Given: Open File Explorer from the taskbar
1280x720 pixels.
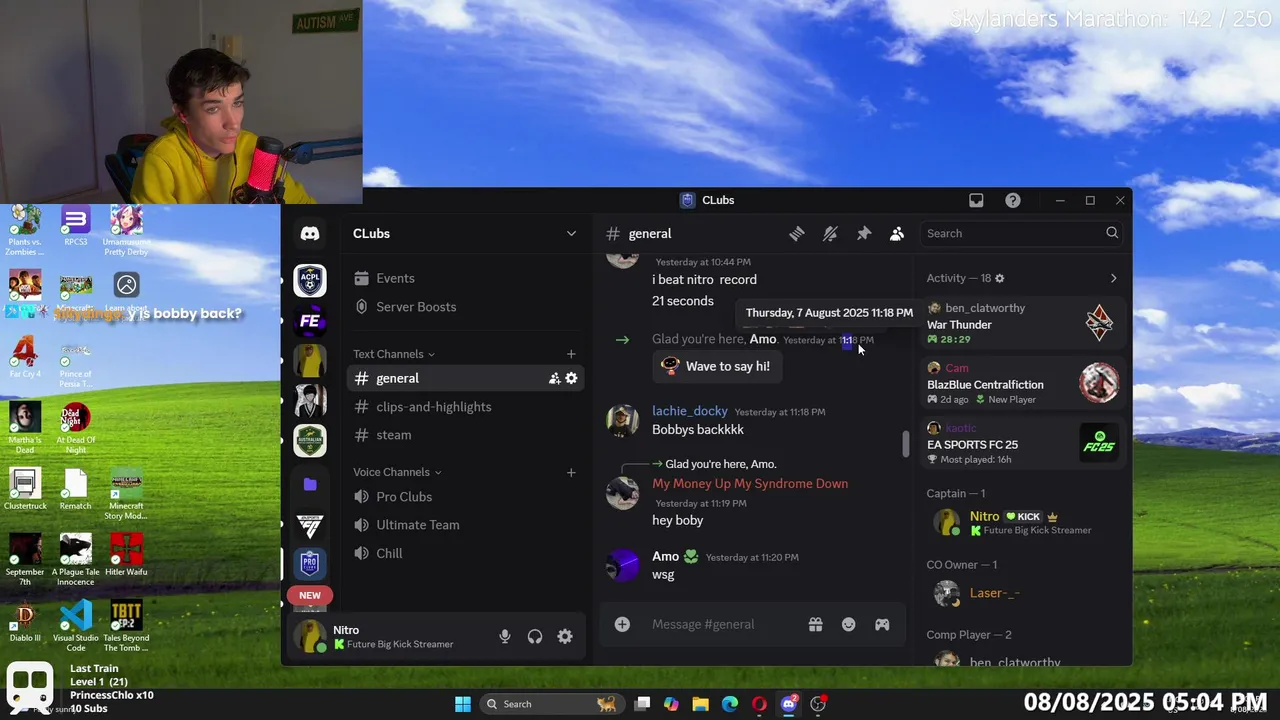Looking at the screenshot, I should coord(700,704).
